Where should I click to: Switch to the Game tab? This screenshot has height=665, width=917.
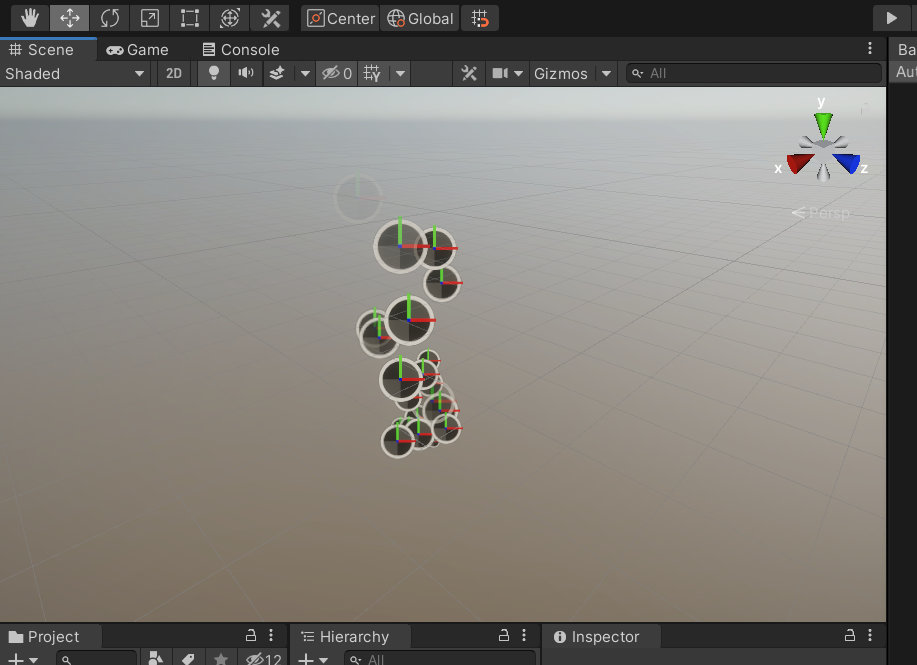[x=137, y=50]
